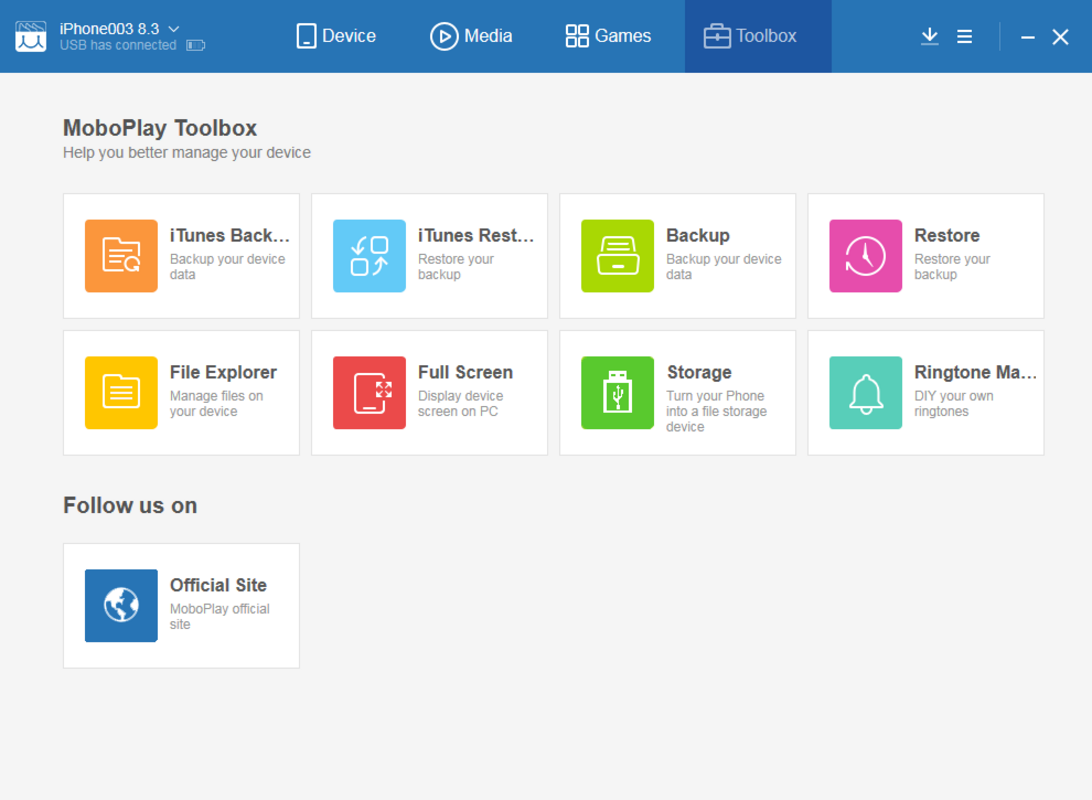Click the Restore title text
Image resolution: width=1092 pixels, height=800 pixels.
coord(946,235)
